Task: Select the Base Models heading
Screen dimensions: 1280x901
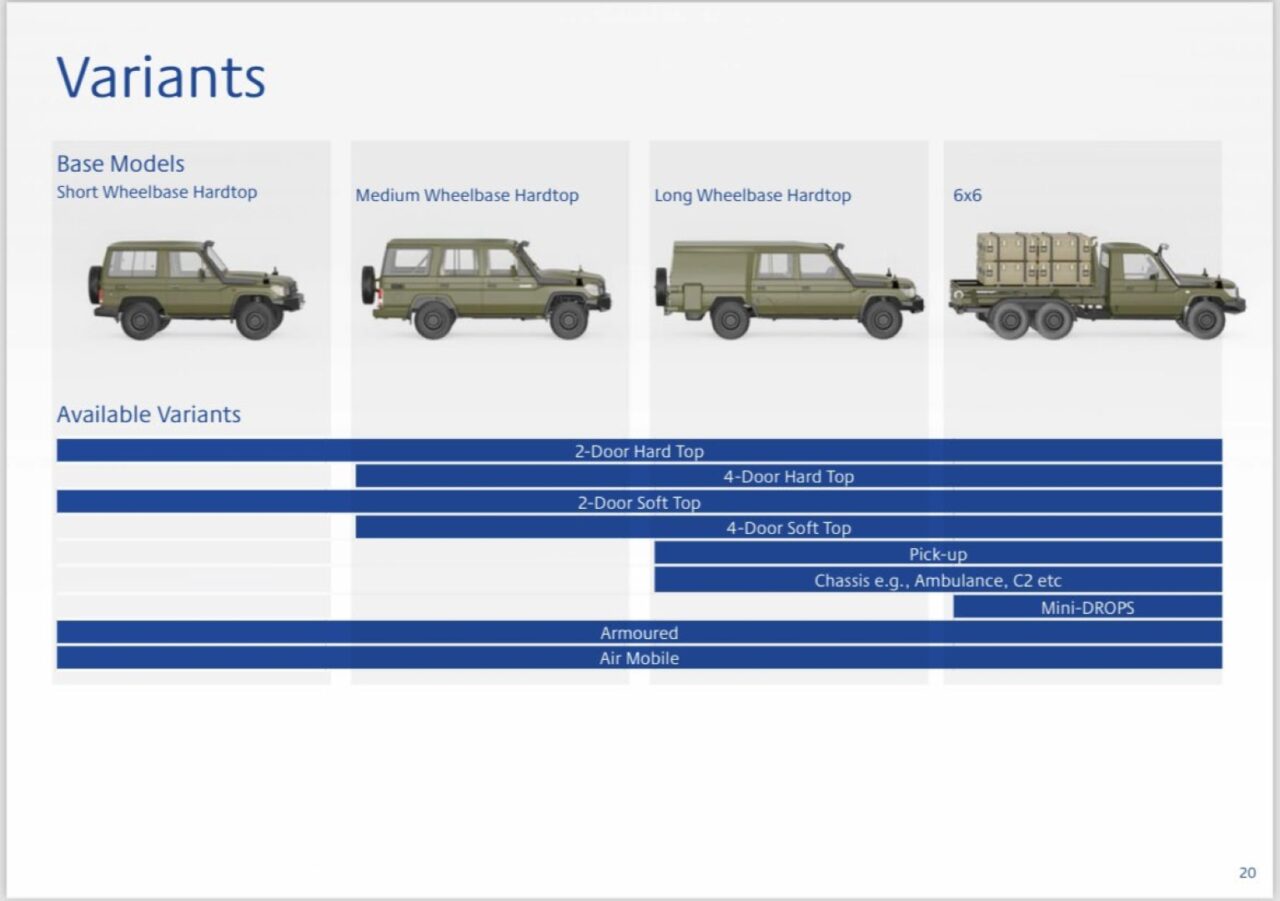Action: 120,164
